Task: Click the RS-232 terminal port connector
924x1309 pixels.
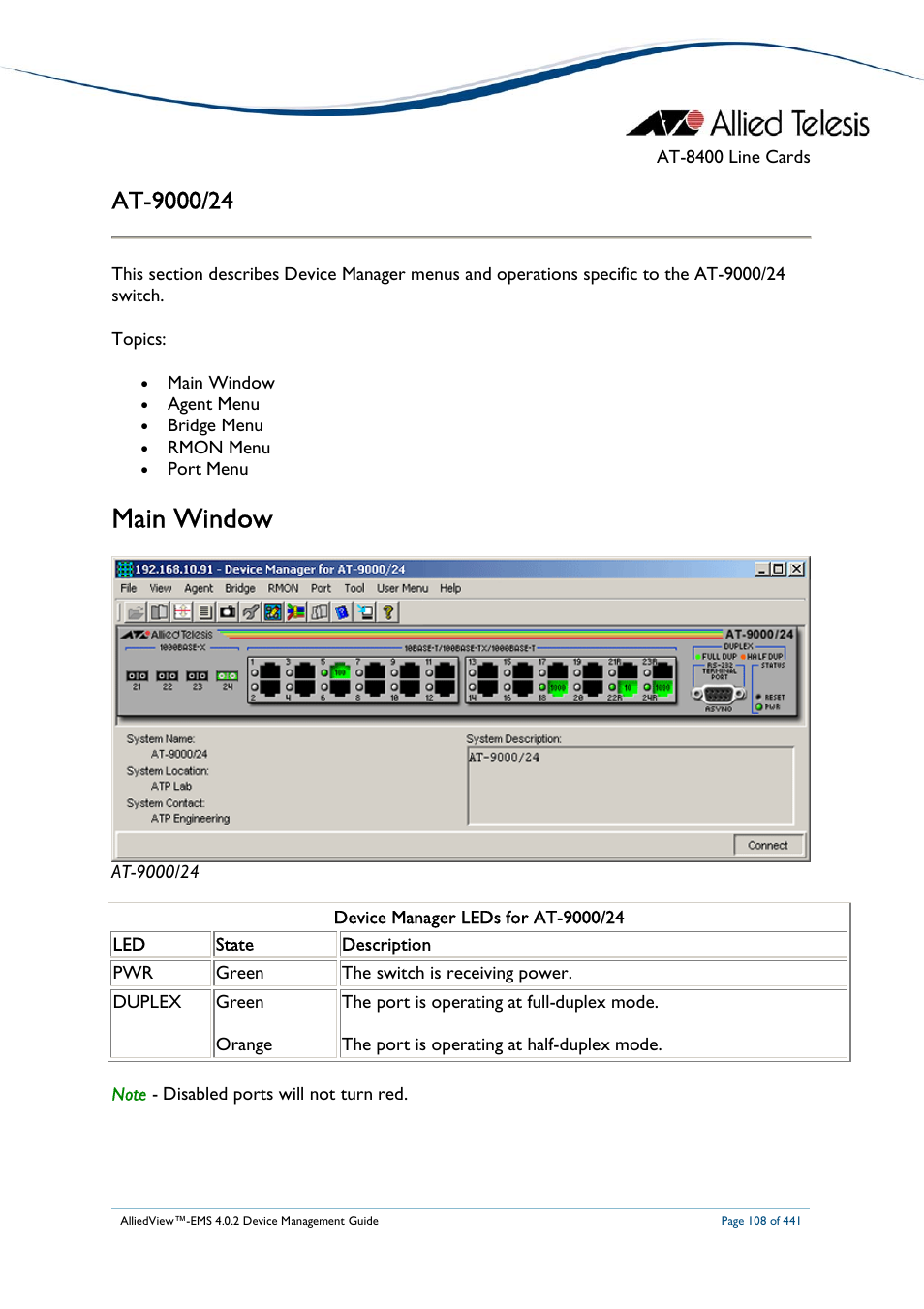Action: coord(718,694)
